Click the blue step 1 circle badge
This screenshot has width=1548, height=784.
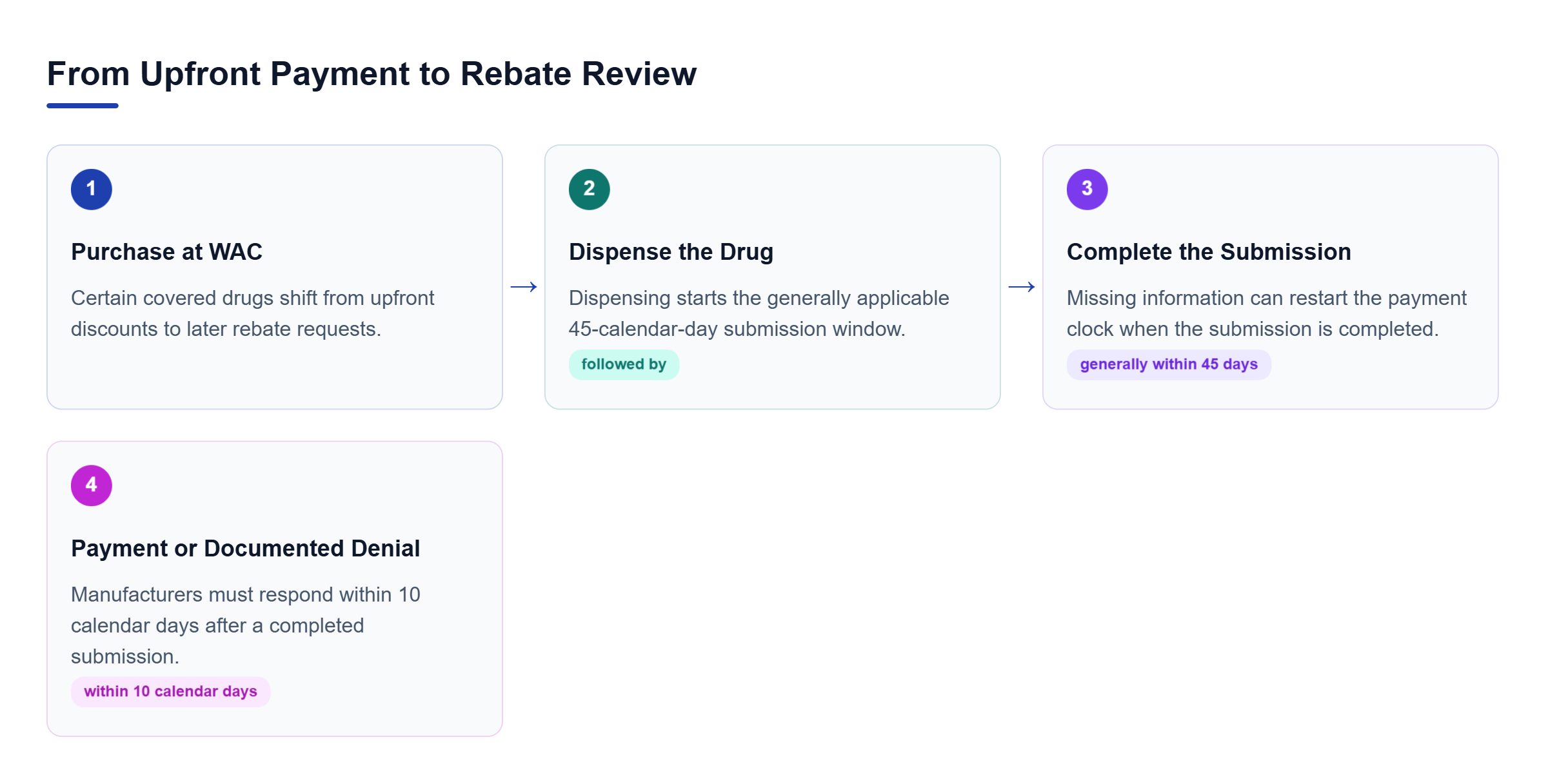coord(92,190)
